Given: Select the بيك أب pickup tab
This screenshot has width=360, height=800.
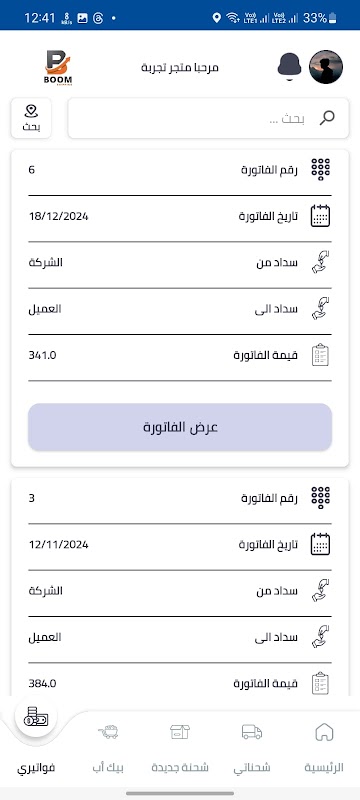Looking at the screenshot, I should pos(108,748).
